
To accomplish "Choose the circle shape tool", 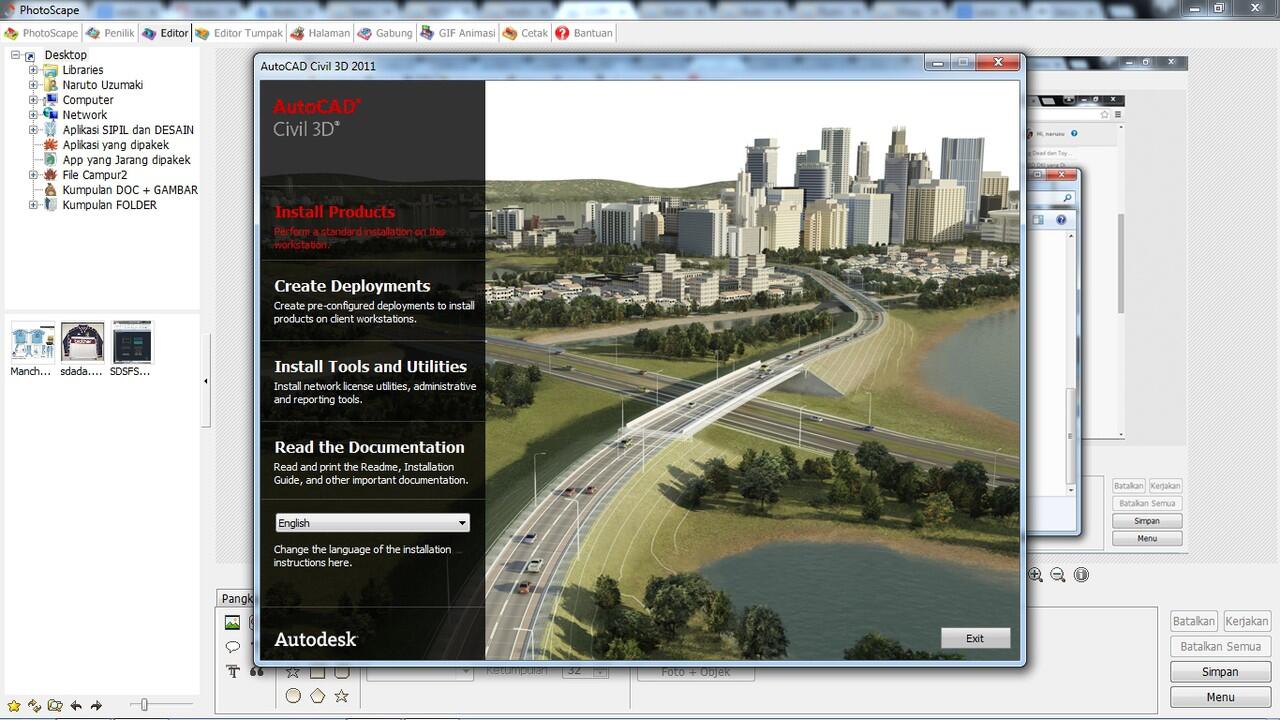I will pos(293,695).
